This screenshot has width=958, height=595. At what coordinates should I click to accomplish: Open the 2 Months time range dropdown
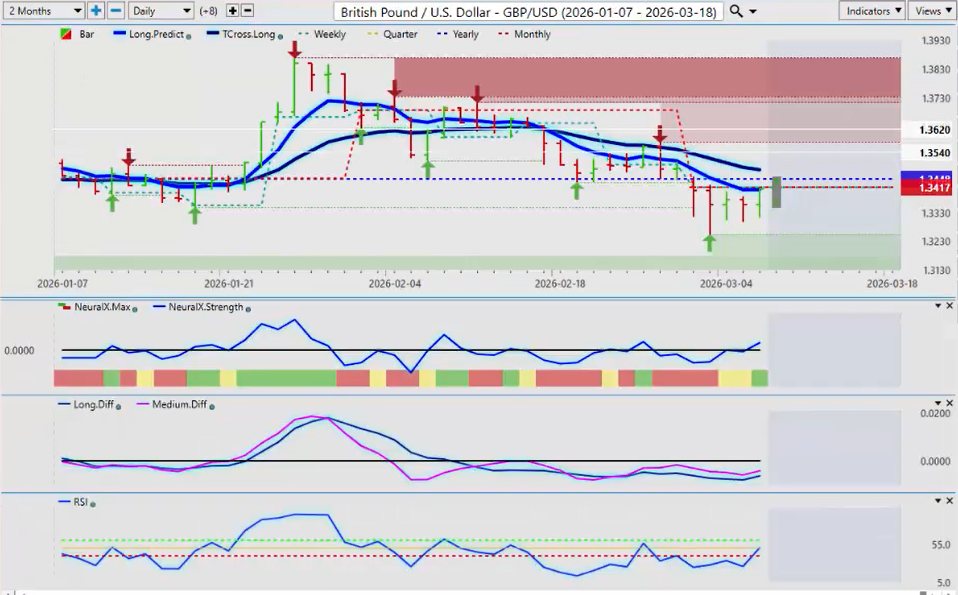[44, 10]
